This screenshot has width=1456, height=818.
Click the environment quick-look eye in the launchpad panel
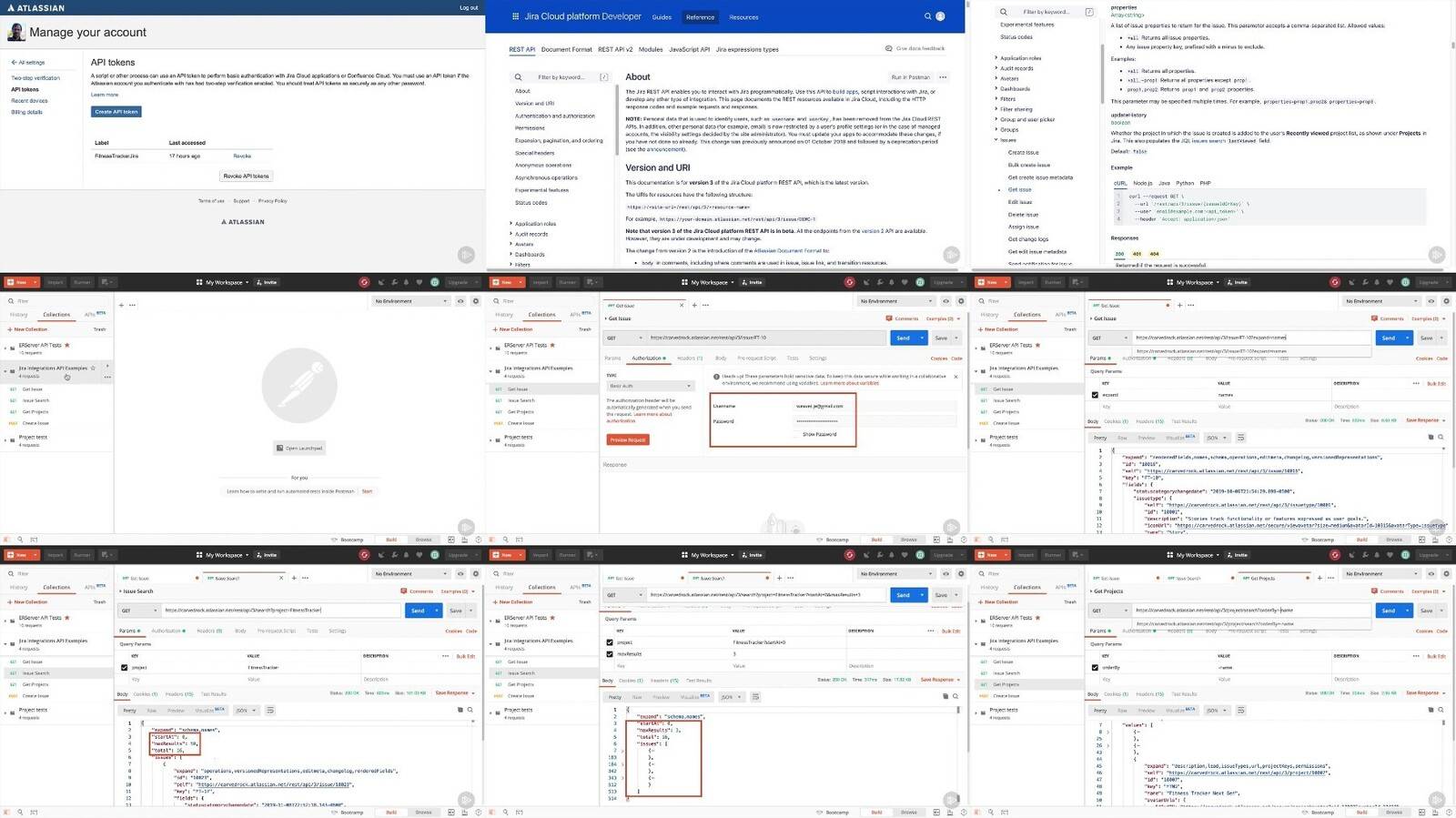point(461,301)
